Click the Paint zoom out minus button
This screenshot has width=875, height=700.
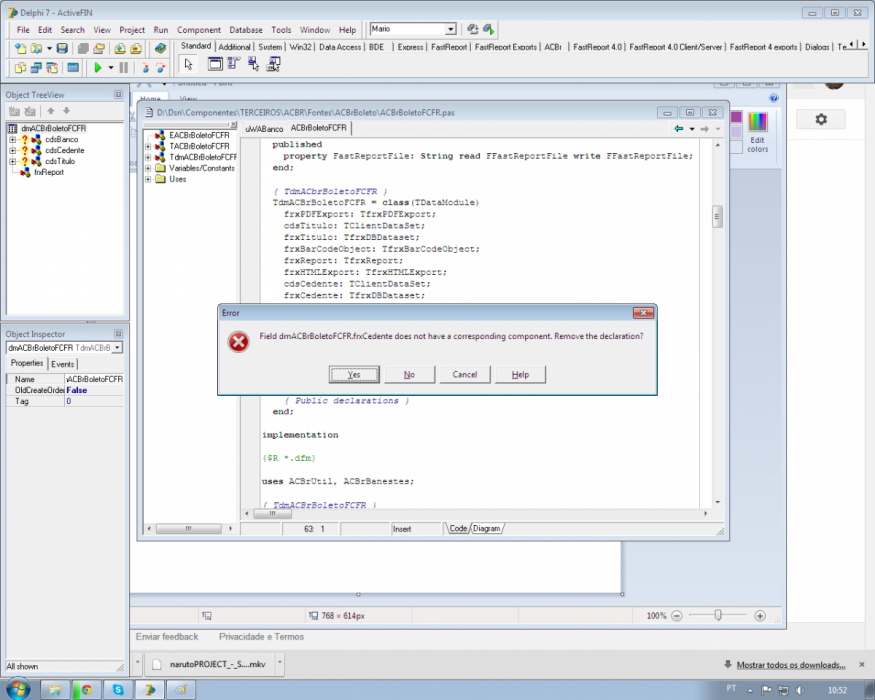tap(676, 616)
